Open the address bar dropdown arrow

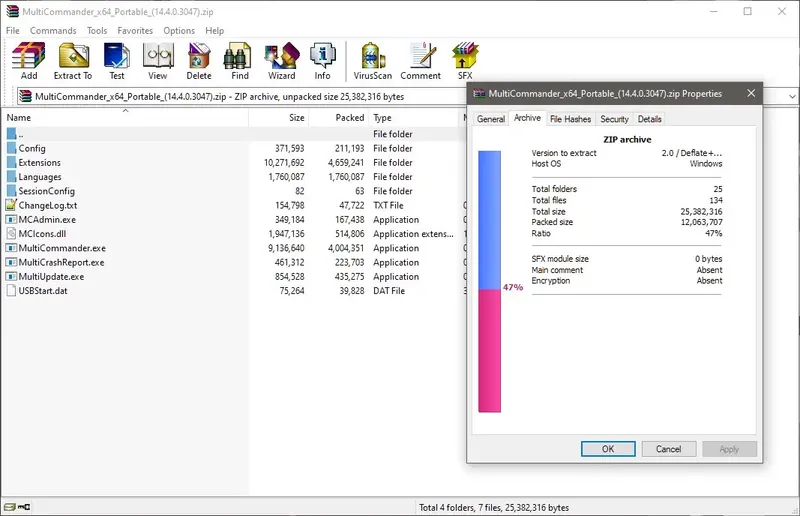[792, 96]
